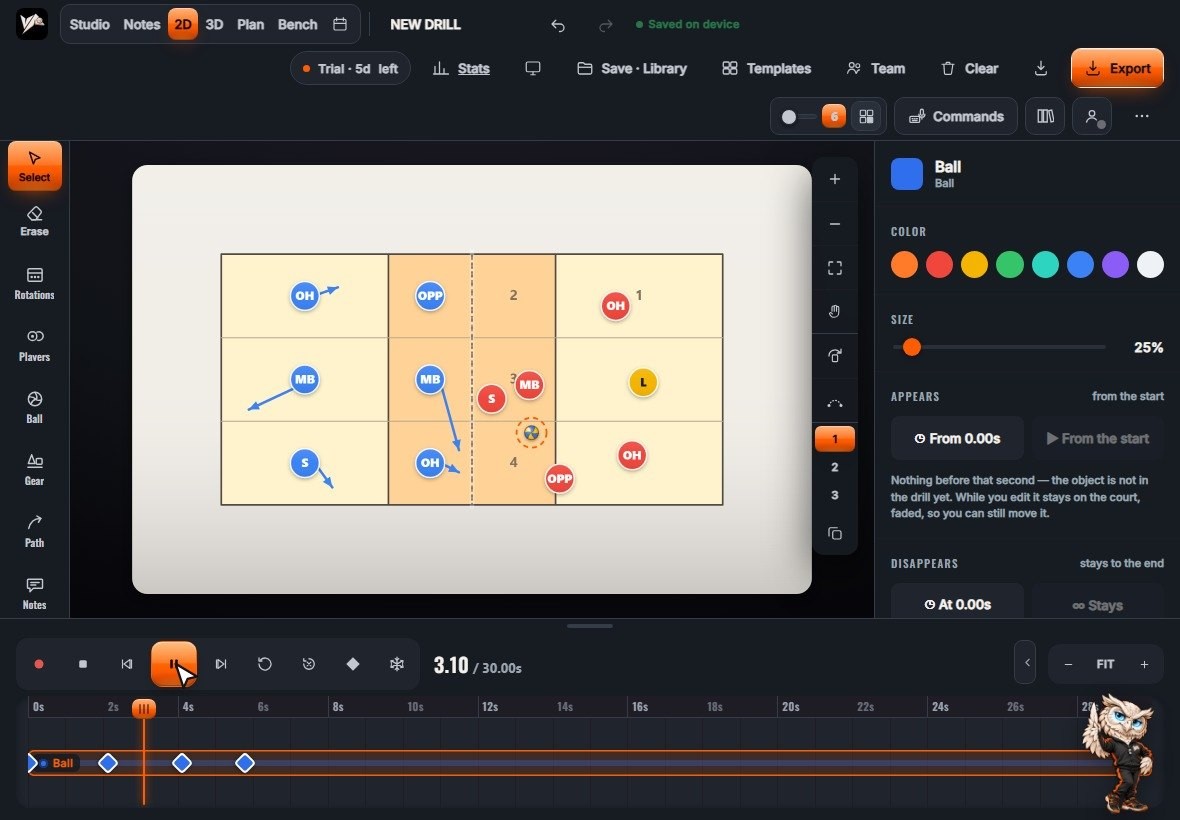Skip to next keyframe
Image resolution: width=1180 pixels, height=820 pixels.
tap(220, 664)
